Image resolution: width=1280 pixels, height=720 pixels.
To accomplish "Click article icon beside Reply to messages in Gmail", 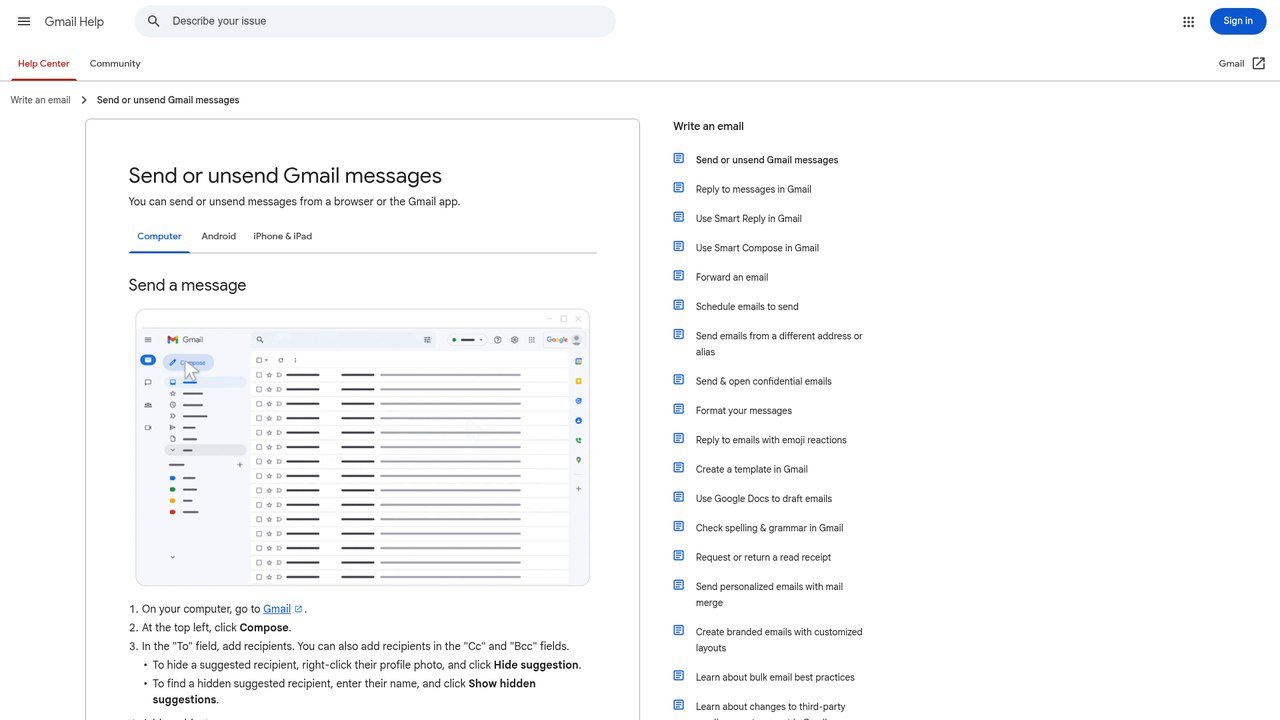I will tap(679, 188).
